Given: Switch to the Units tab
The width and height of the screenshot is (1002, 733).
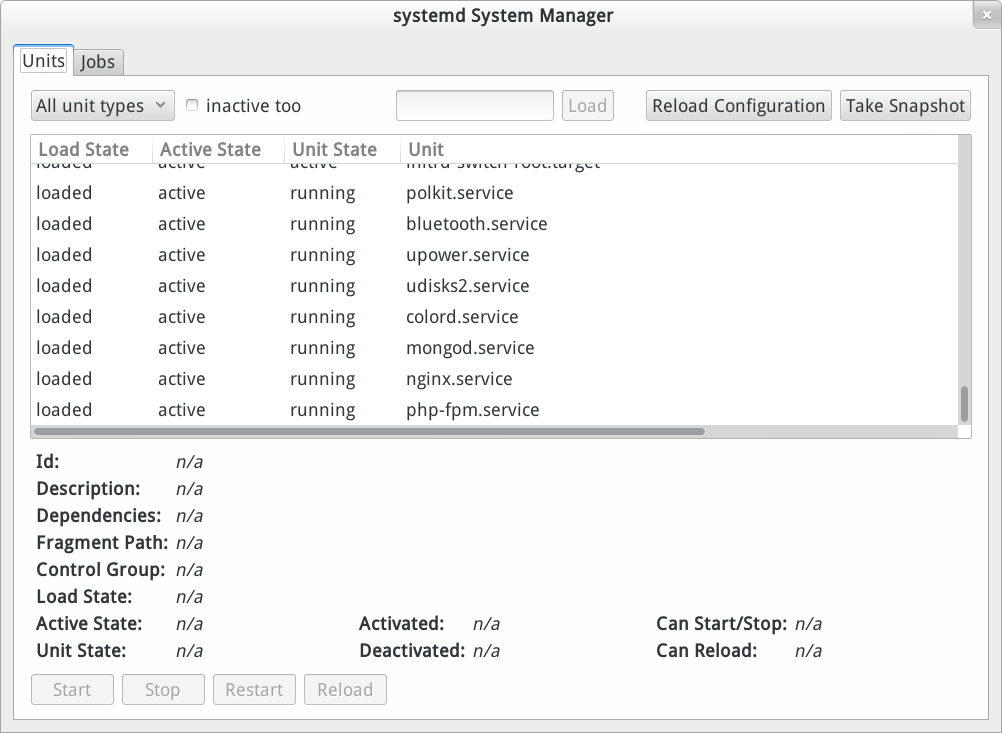Looking at the screenshot, I should click(43, 60).
